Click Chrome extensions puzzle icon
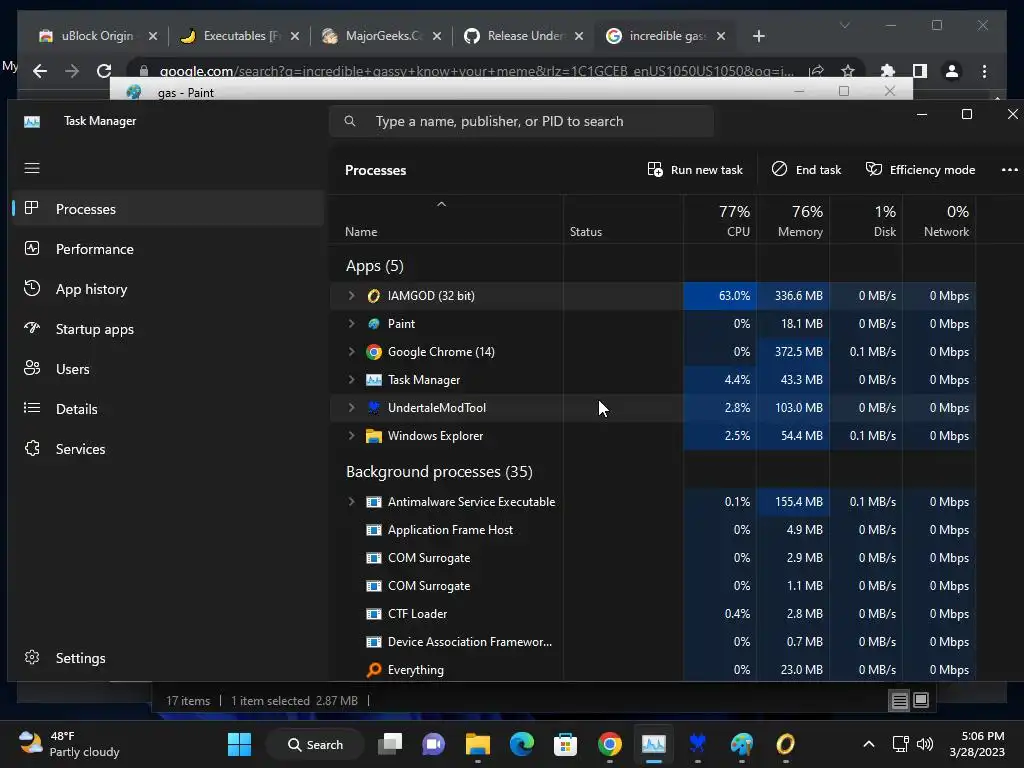Screen dimensions: 1024x768 [x=888, y=71]
